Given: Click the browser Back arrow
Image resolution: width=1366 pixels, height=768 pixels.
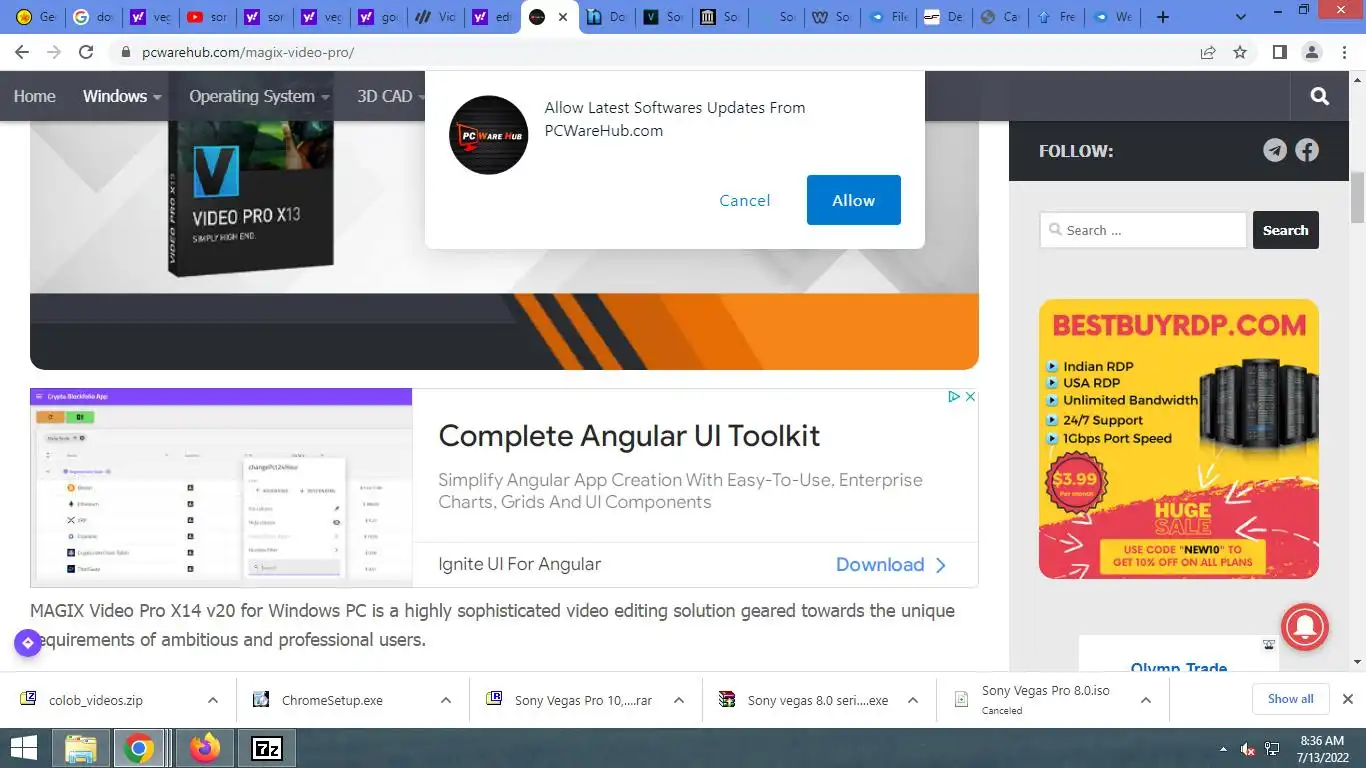Looking at the screenshot, I should (x=24, y=52).
